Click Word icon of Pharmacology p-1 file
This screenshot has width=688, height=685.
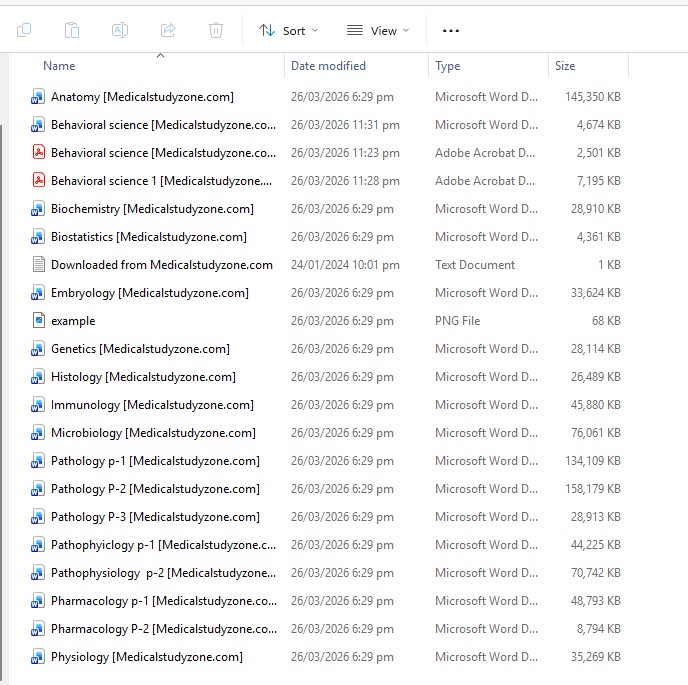[38, 601]
